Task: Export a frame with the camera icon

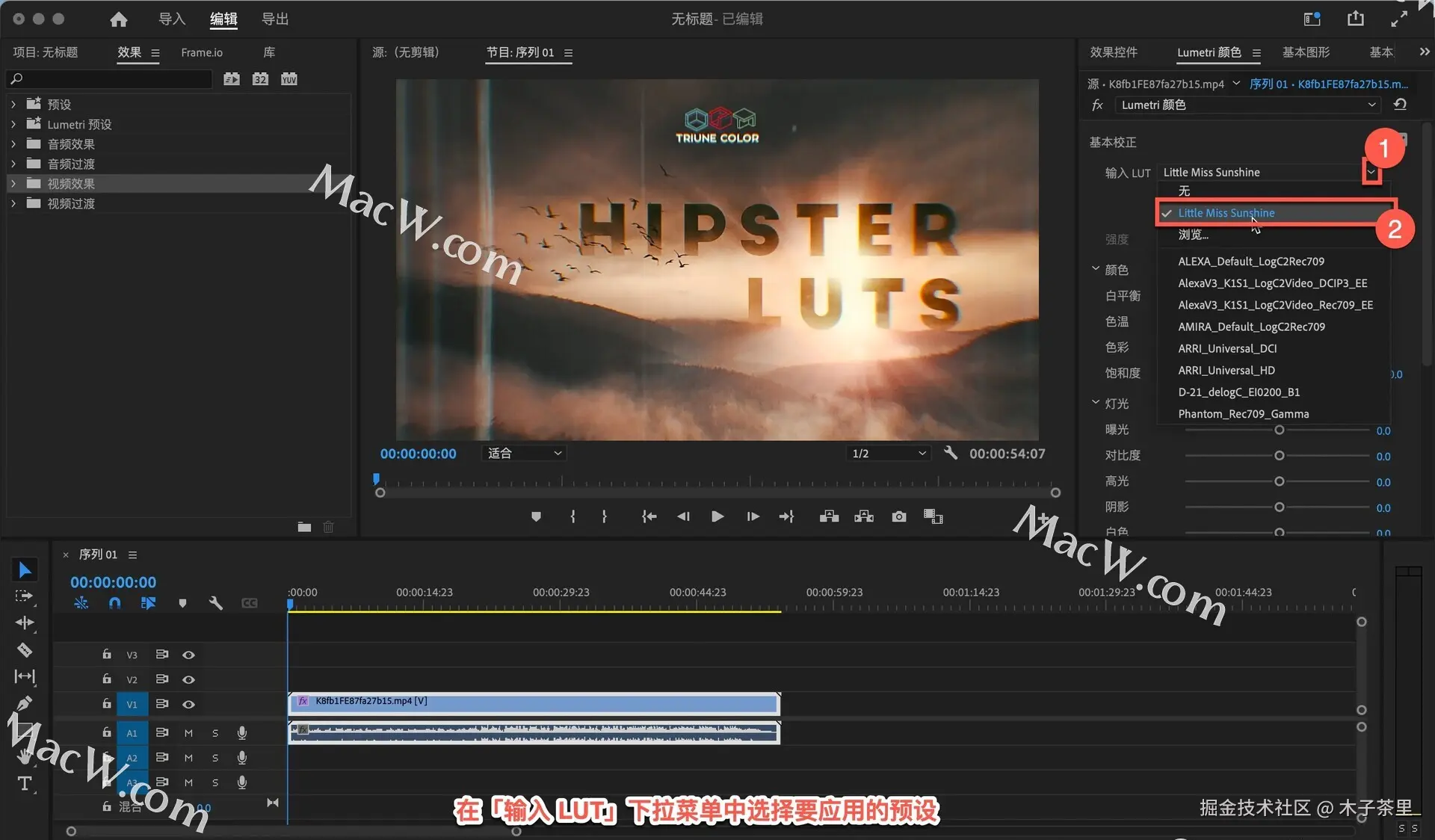Action: click(899, 516)
